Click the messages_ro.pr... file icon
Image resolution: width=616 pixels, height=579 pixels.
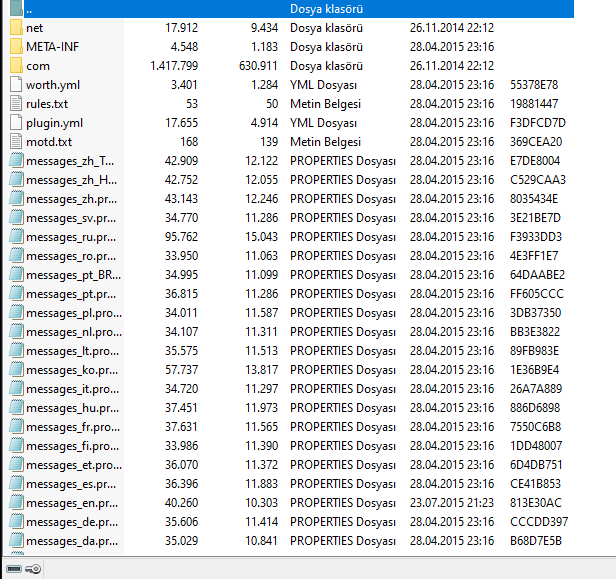tap(16, 256)
